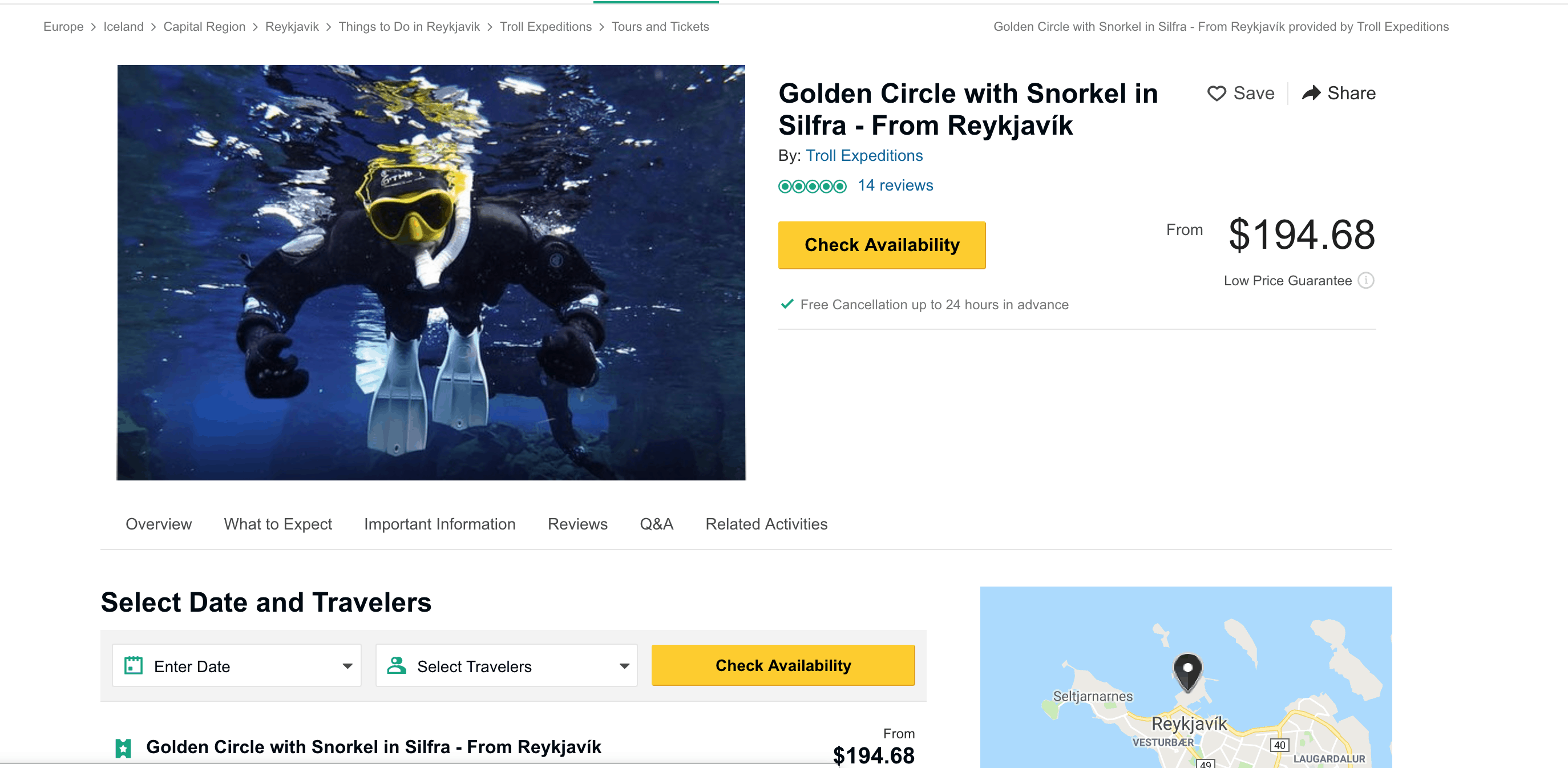Open the snorkeler photo thumbnail
Viewport: 1568px width, 768px height.
431,273
